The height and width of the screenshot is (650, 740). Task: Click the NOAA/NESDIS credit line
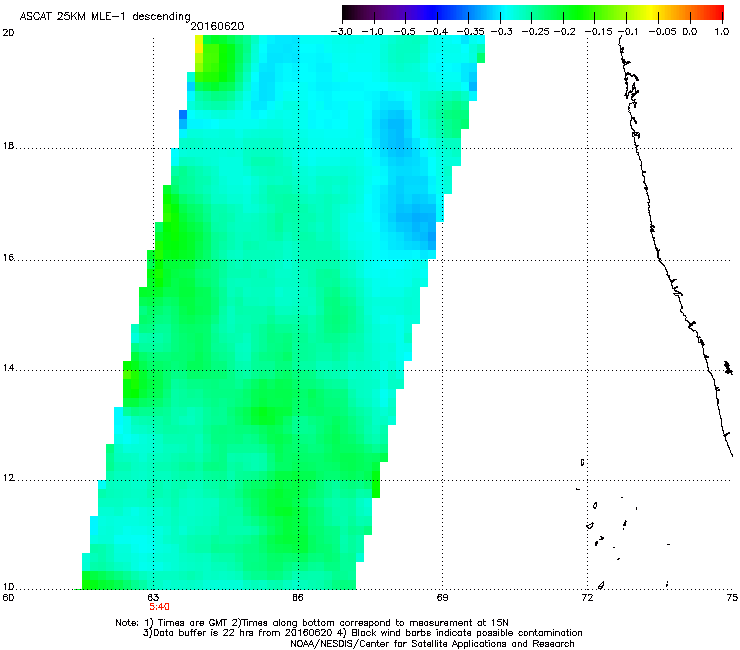coord(432,644)
